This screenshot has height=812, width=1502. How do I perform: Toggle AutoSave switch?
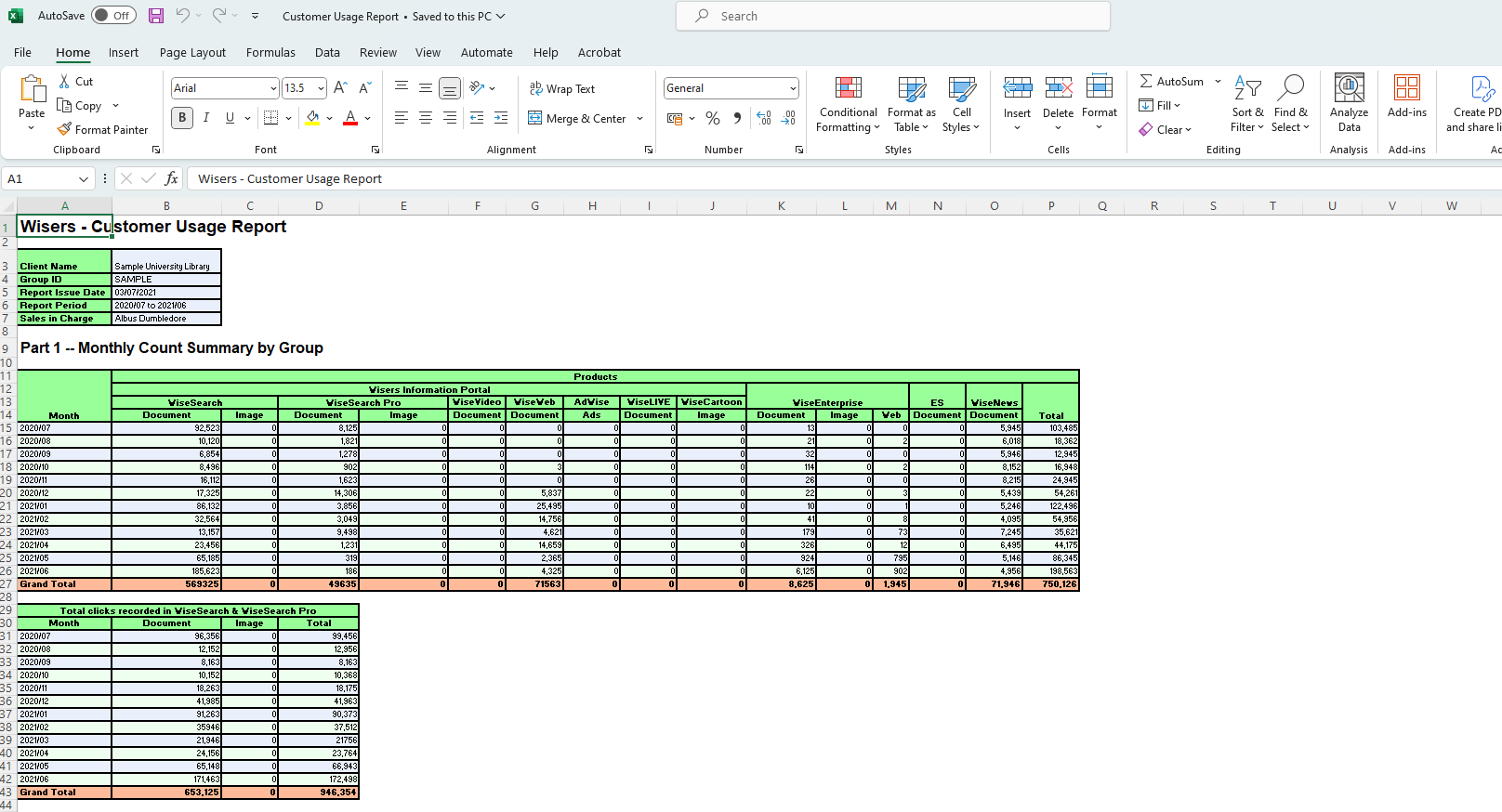tap(113, 16)
